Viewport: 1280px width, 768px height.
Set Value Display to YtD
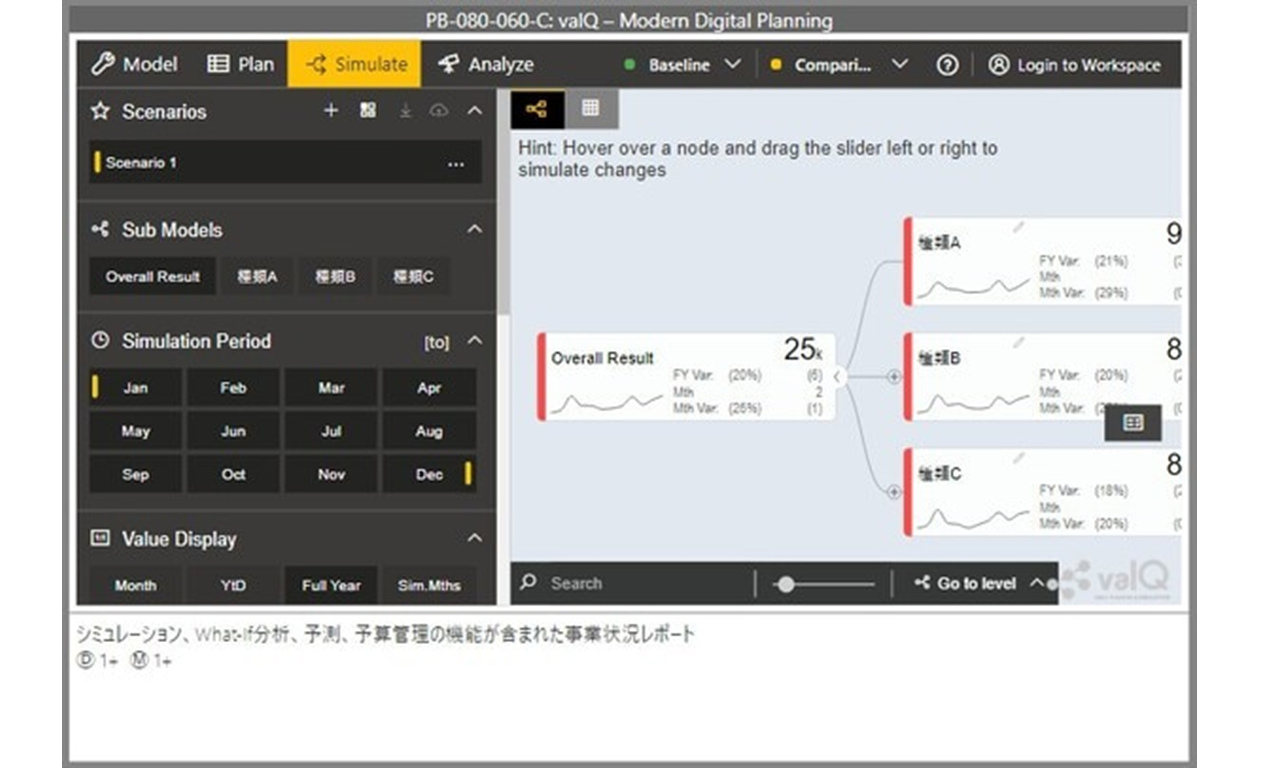click(x=233, y=585)
